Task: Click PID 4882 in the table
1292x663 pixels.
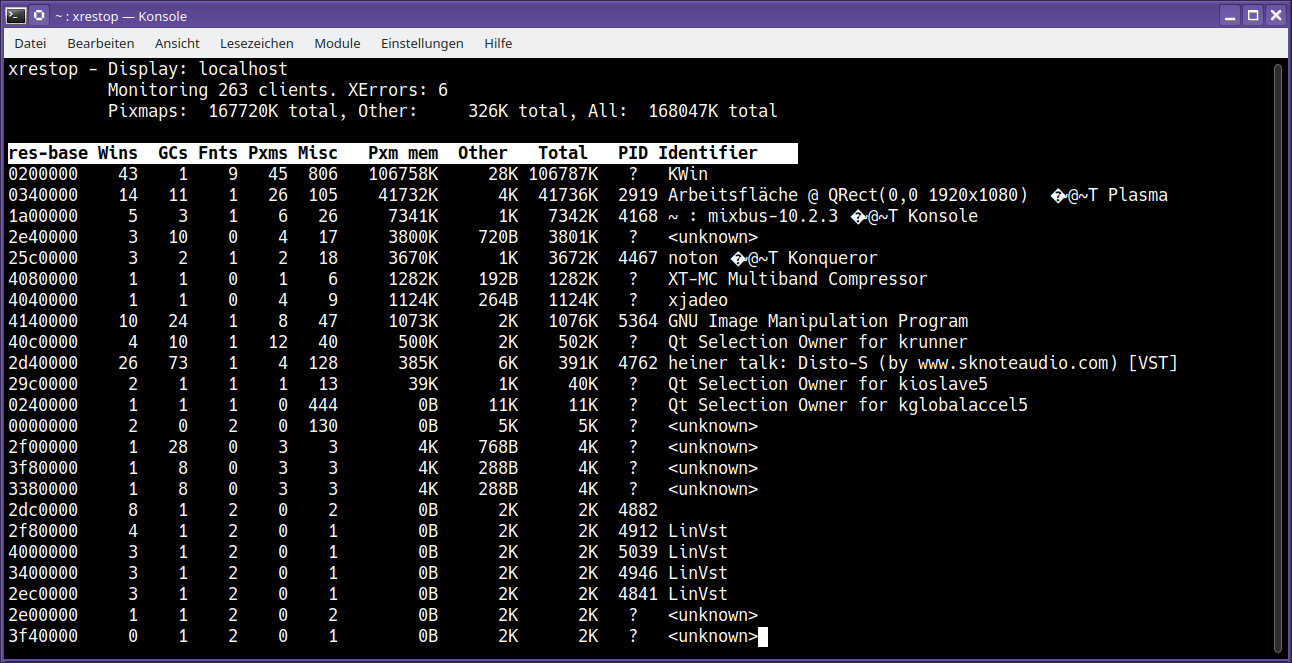Action: click(638, 510)
